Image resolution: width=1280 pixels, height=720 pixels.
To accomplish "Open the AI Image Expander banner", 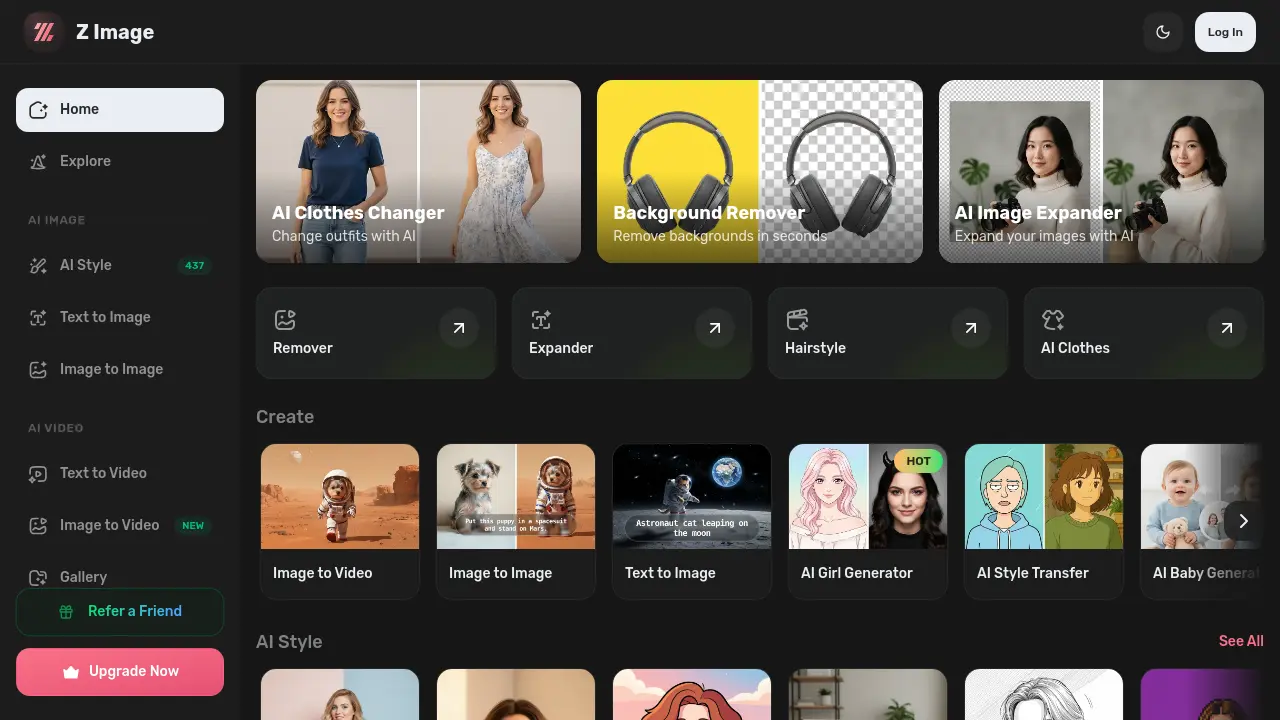I will tap(1101, 171).
